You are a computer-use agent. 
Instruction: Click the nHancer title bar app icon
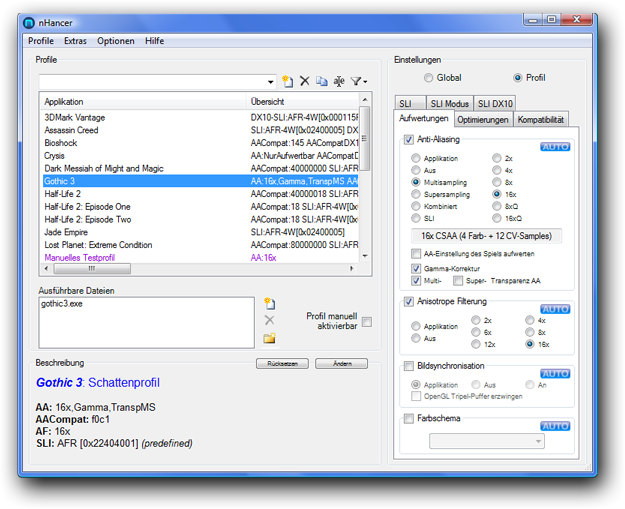point(29,23)
